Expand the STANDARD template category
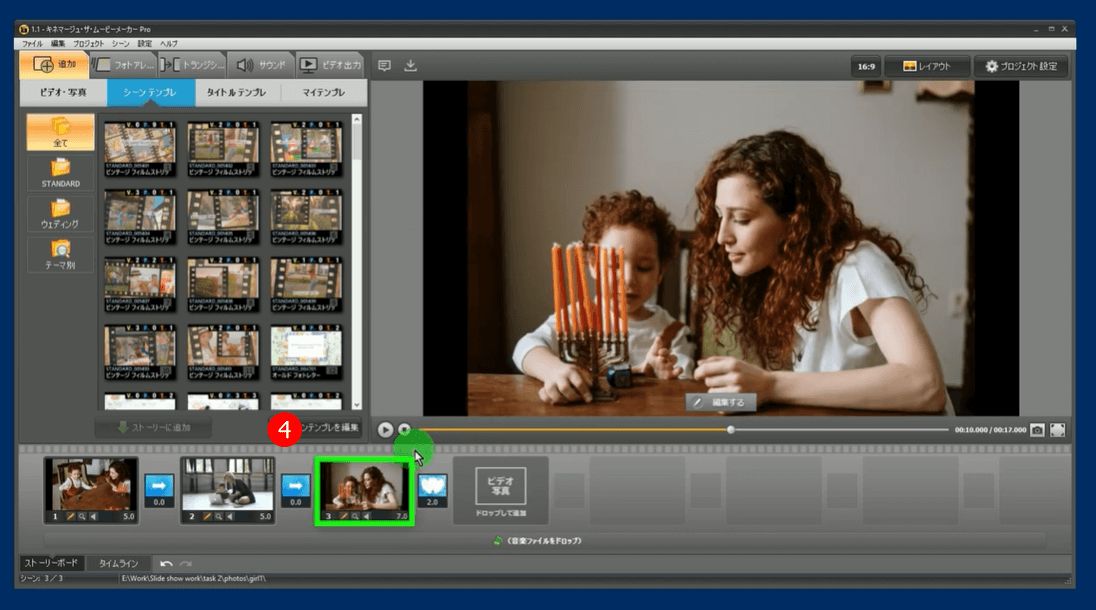 click(61, 172)
